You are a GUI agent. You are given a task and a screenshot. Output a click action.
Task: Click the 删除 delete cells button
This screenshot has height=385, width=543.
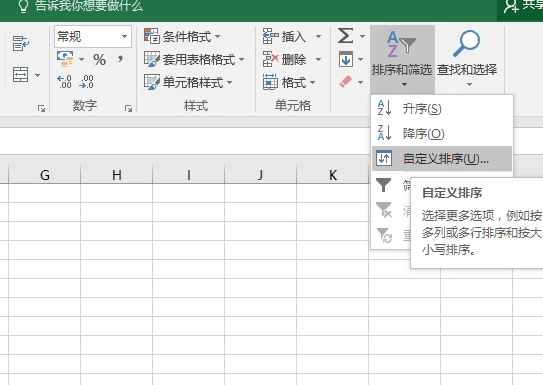click(x=285, y=60)
